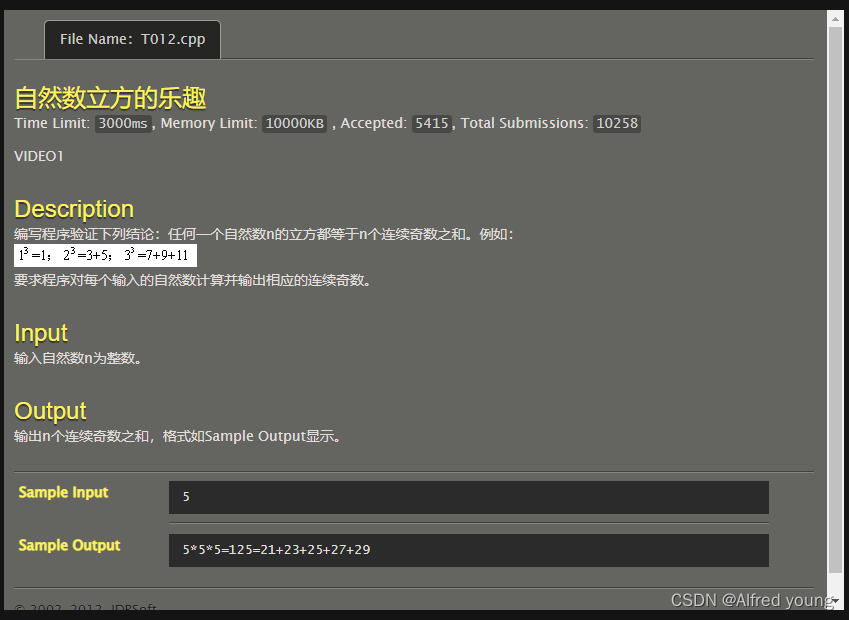The image size is (849, 620).
Task: Click the cube formula image
Action: 104,256
